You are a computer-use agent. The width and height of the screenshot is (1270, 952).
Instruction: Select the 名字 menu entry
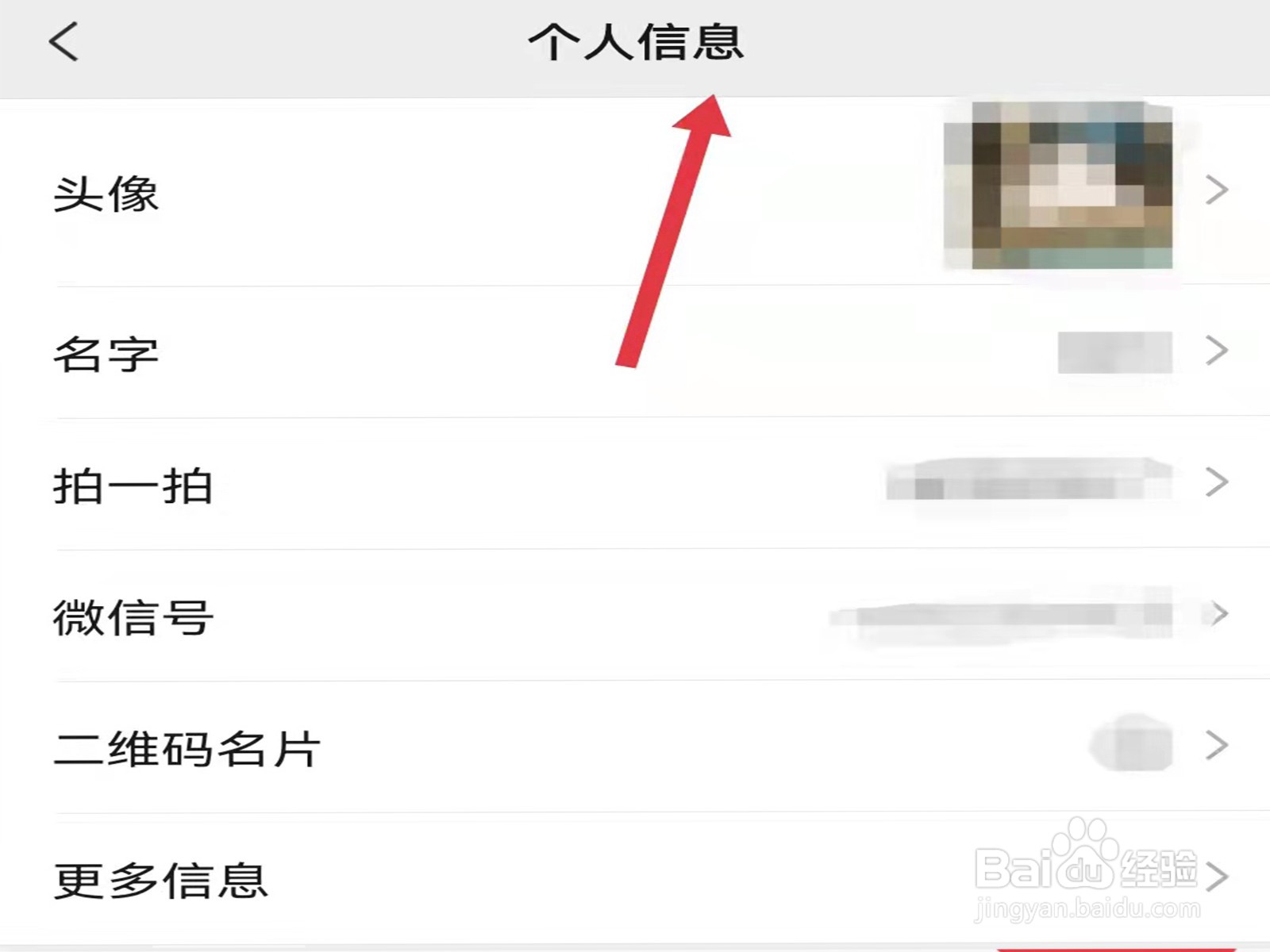(x=635, y=351)
